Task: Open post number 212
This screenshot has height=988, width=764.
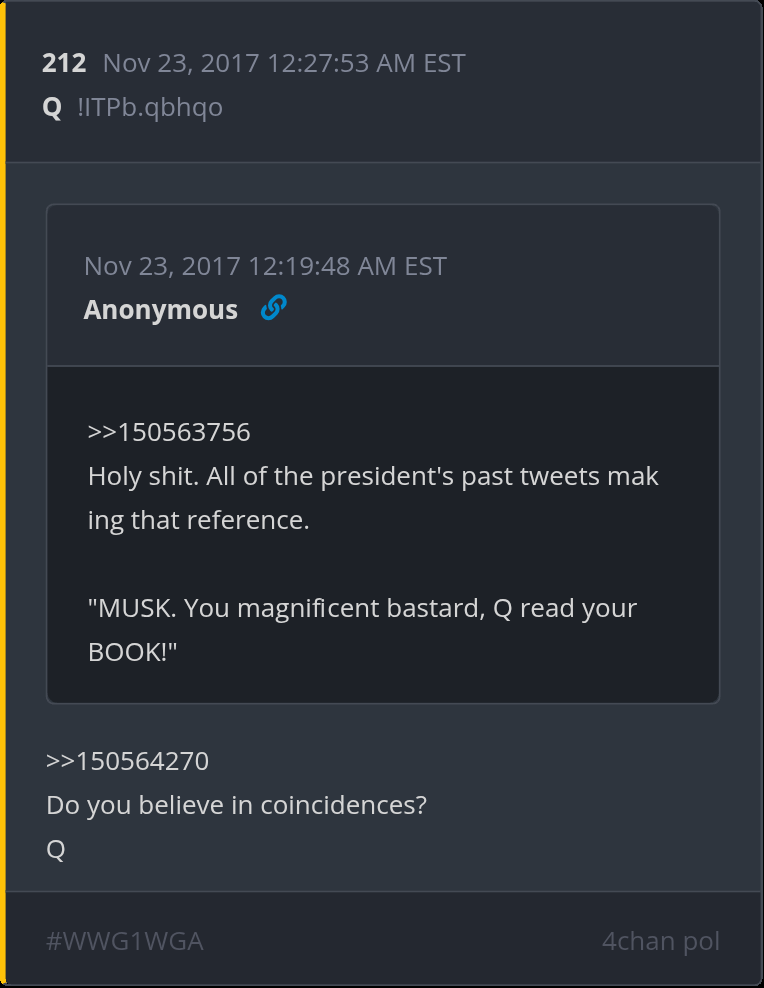Action: pyautogui.click(x=64, y=63)
